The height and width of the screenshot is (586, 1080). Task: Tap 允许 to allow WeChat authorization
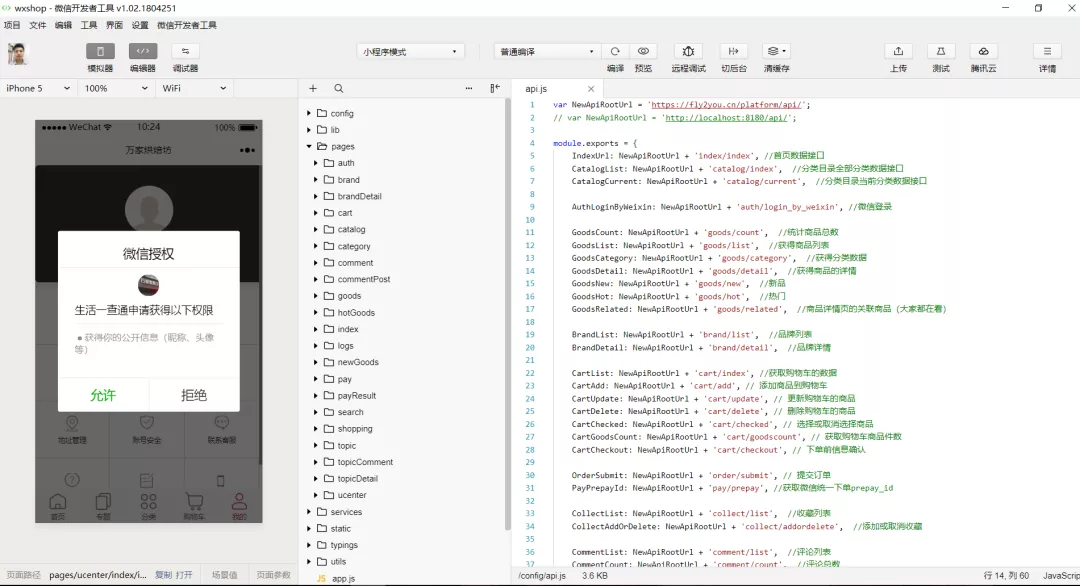[x=102, y=394]
